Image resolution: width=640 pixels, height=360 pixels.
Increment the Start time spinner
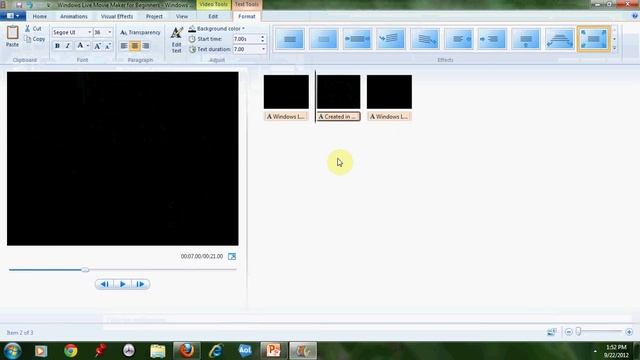(262, 37)
